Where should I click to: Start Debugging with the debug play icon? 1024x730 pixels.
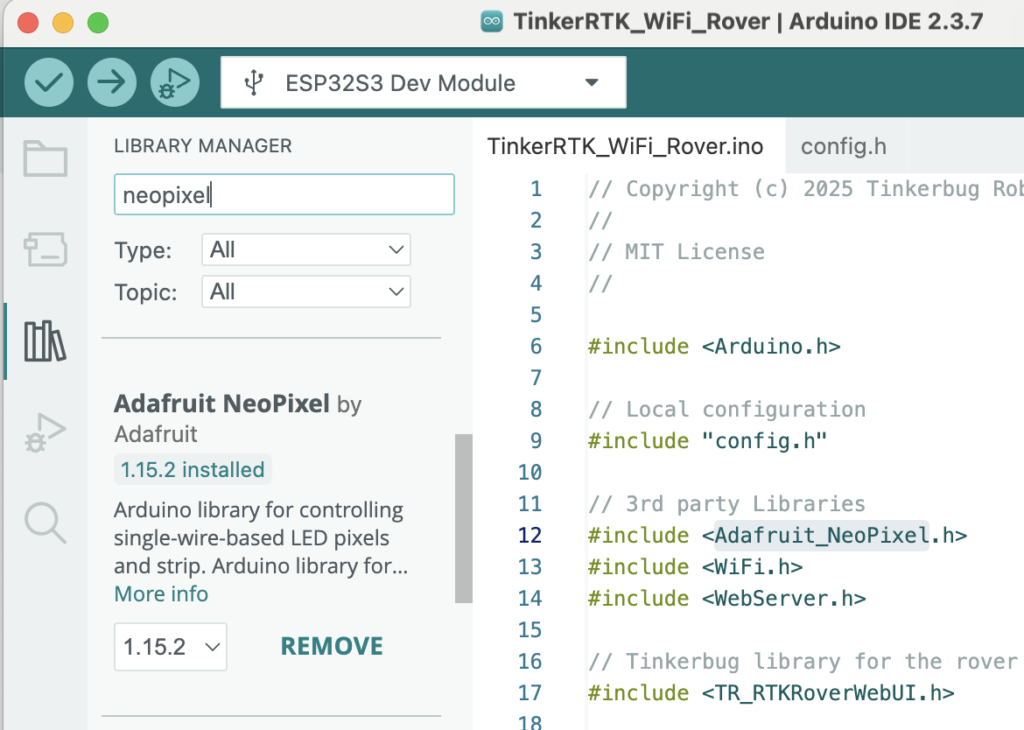176,82
